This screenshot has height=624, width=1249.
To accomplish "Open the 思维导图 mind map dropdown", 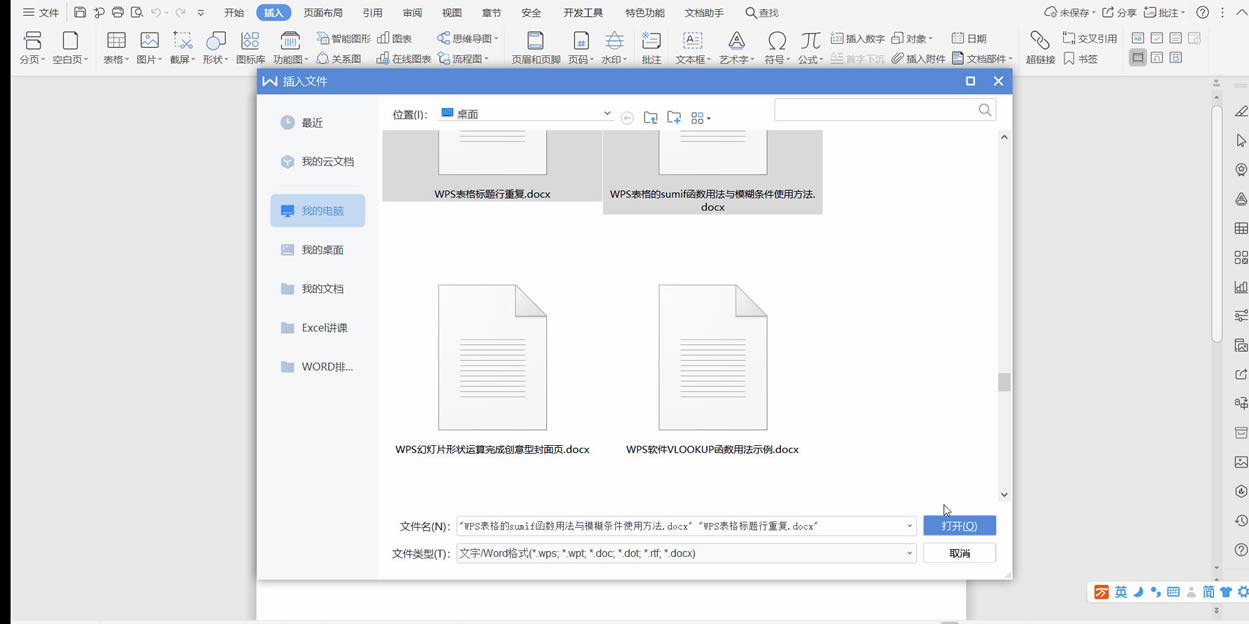I will coord(468,38).
